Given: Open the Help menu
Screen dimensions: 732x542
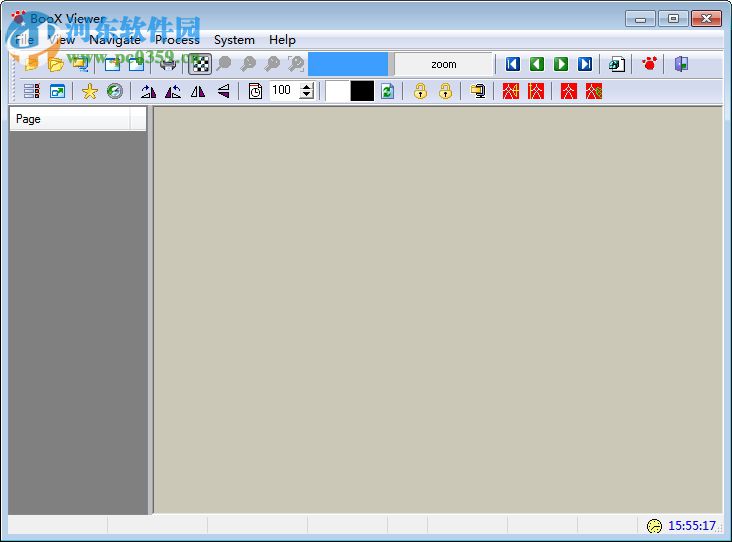Looking at the screenshot, I should click(x=282, y=40).
